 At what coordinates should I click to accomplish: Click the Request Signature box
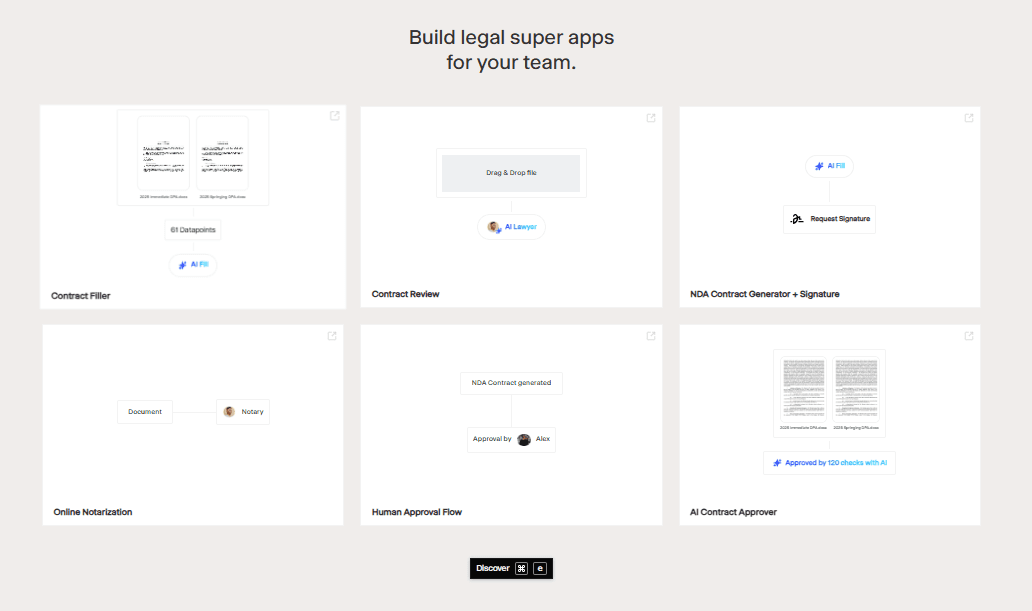(x=829, y=219)
